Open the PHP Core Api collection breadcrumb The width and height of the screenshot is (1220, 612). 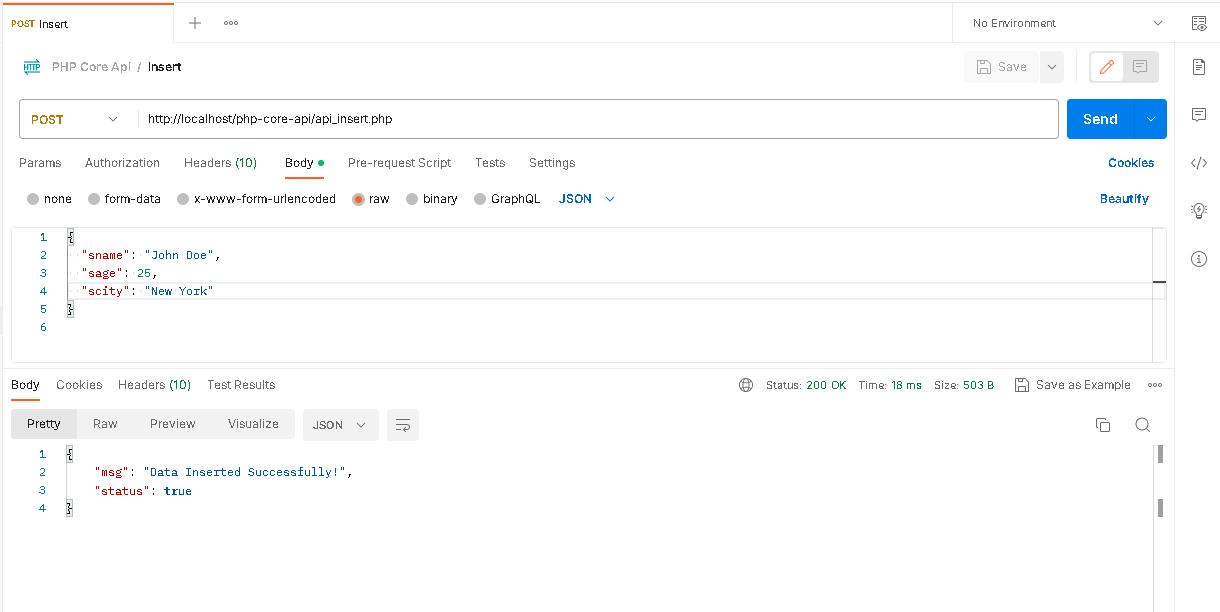point(91,67)
